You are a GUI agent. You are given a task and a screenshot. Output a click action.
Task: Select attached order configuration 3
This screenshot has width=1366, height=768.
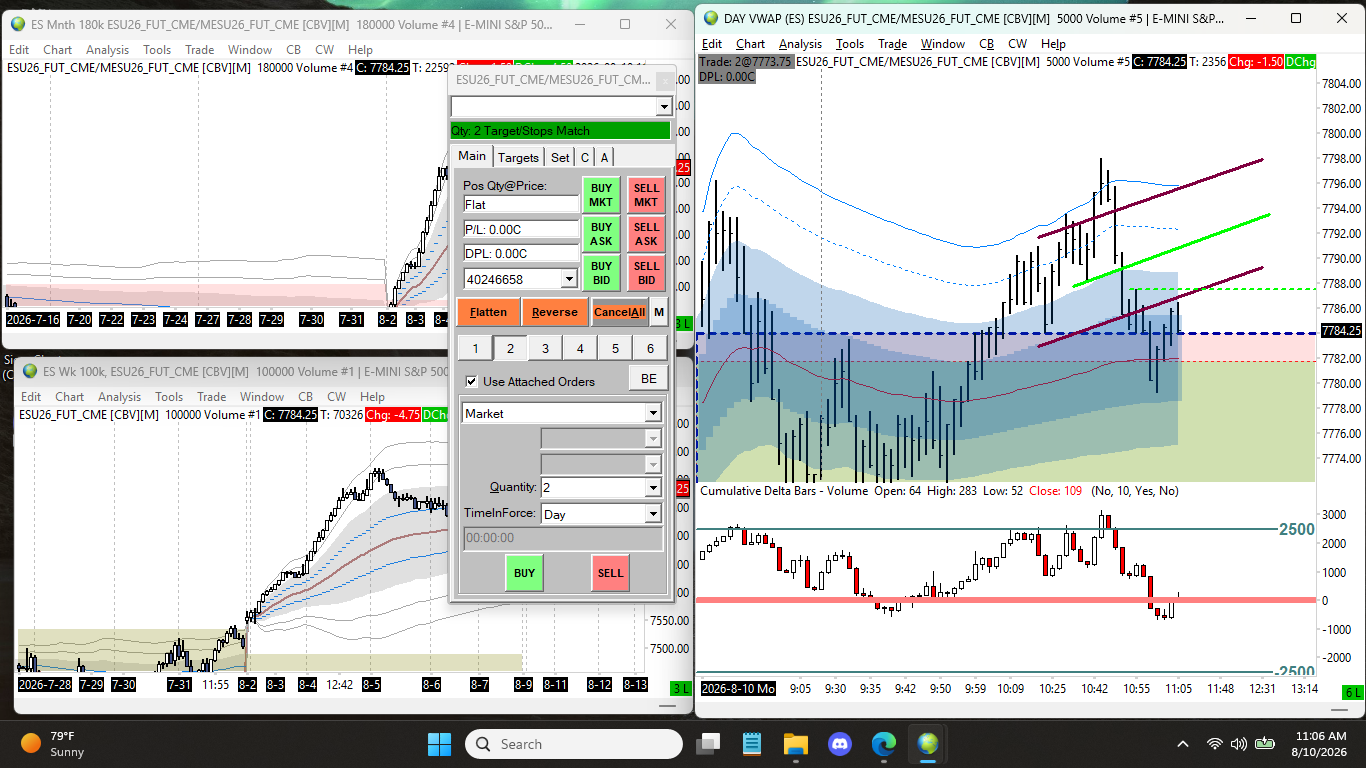[x=545, y=348]
